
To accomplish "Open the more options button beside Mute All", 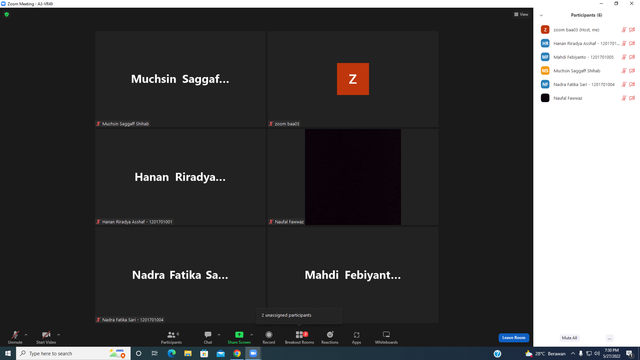I will click(609, 338).
